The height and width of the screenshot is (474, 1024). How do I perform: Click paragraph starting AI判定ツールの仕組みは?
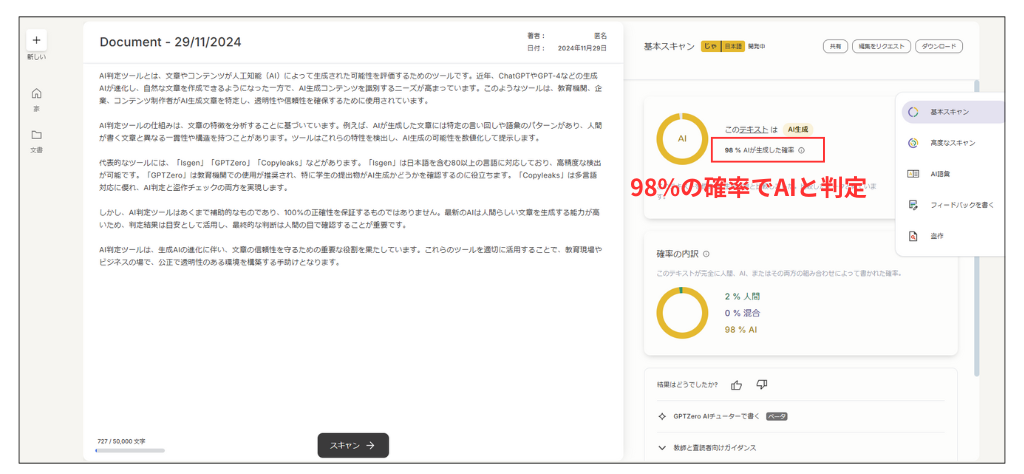tap(351, 131)
